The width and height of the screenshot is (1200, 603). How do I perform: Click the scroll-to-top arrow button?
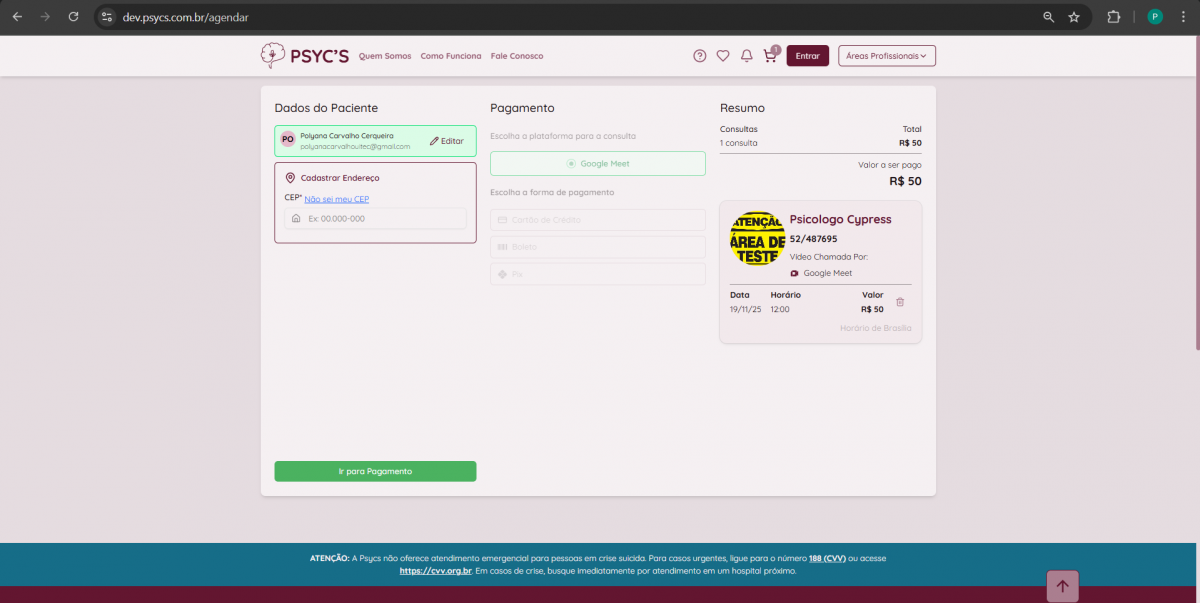click(1062, 587)
